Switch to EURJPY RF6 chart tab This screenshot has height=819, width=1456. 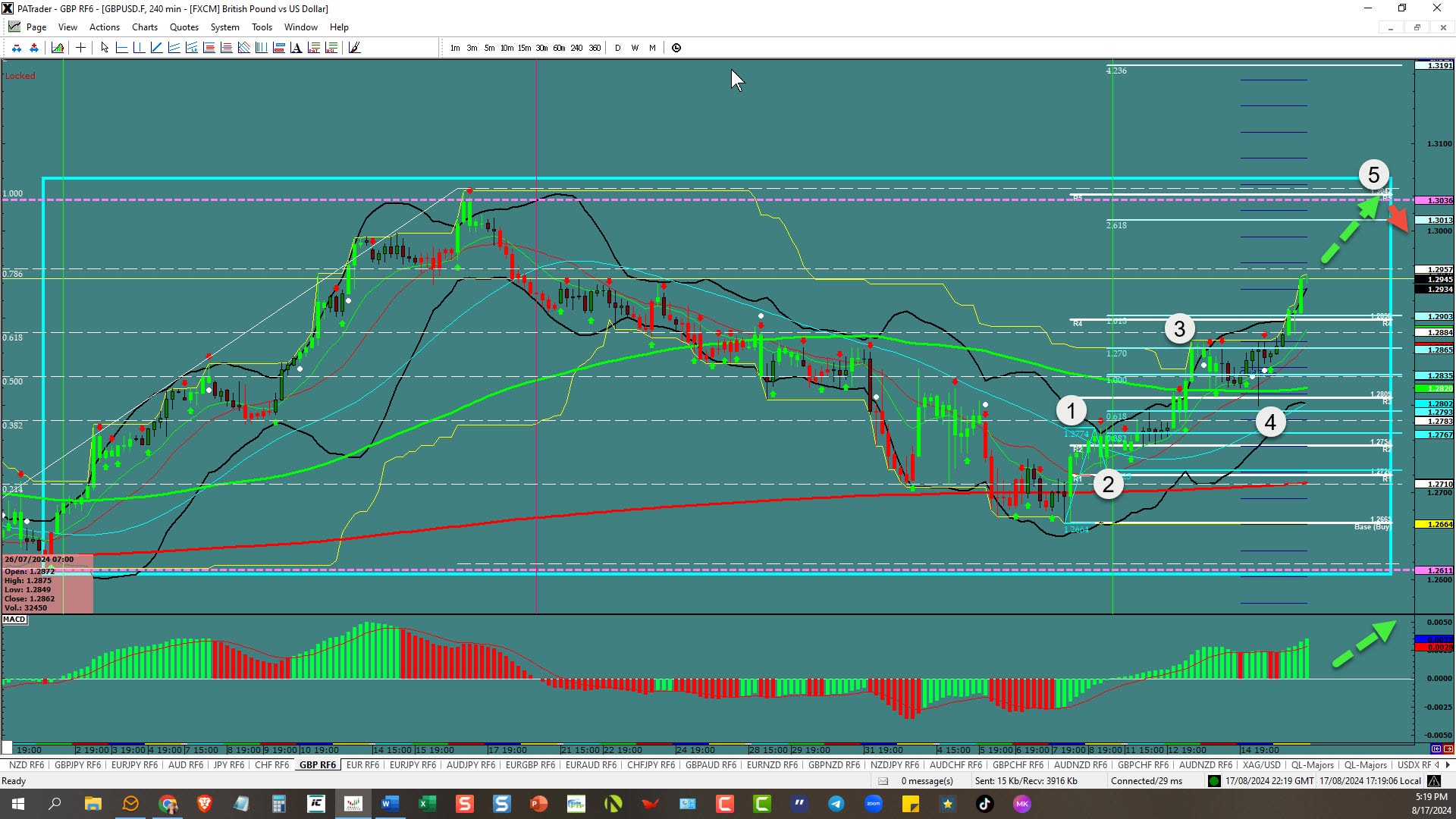click(134, 765)
